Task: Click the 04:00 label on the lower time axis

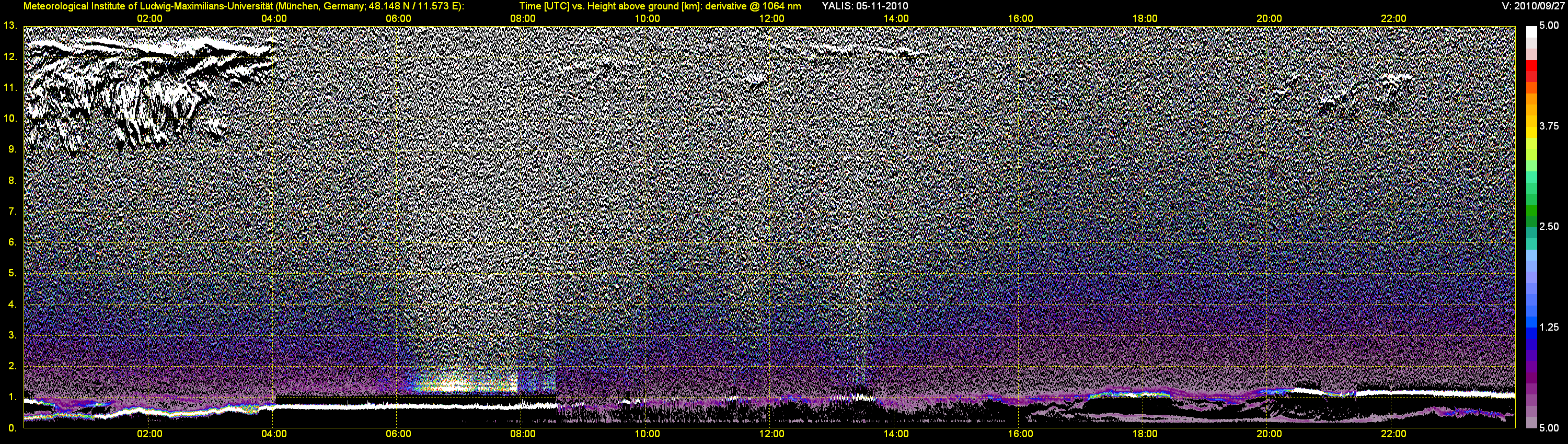Action: (x=274, y=434)
